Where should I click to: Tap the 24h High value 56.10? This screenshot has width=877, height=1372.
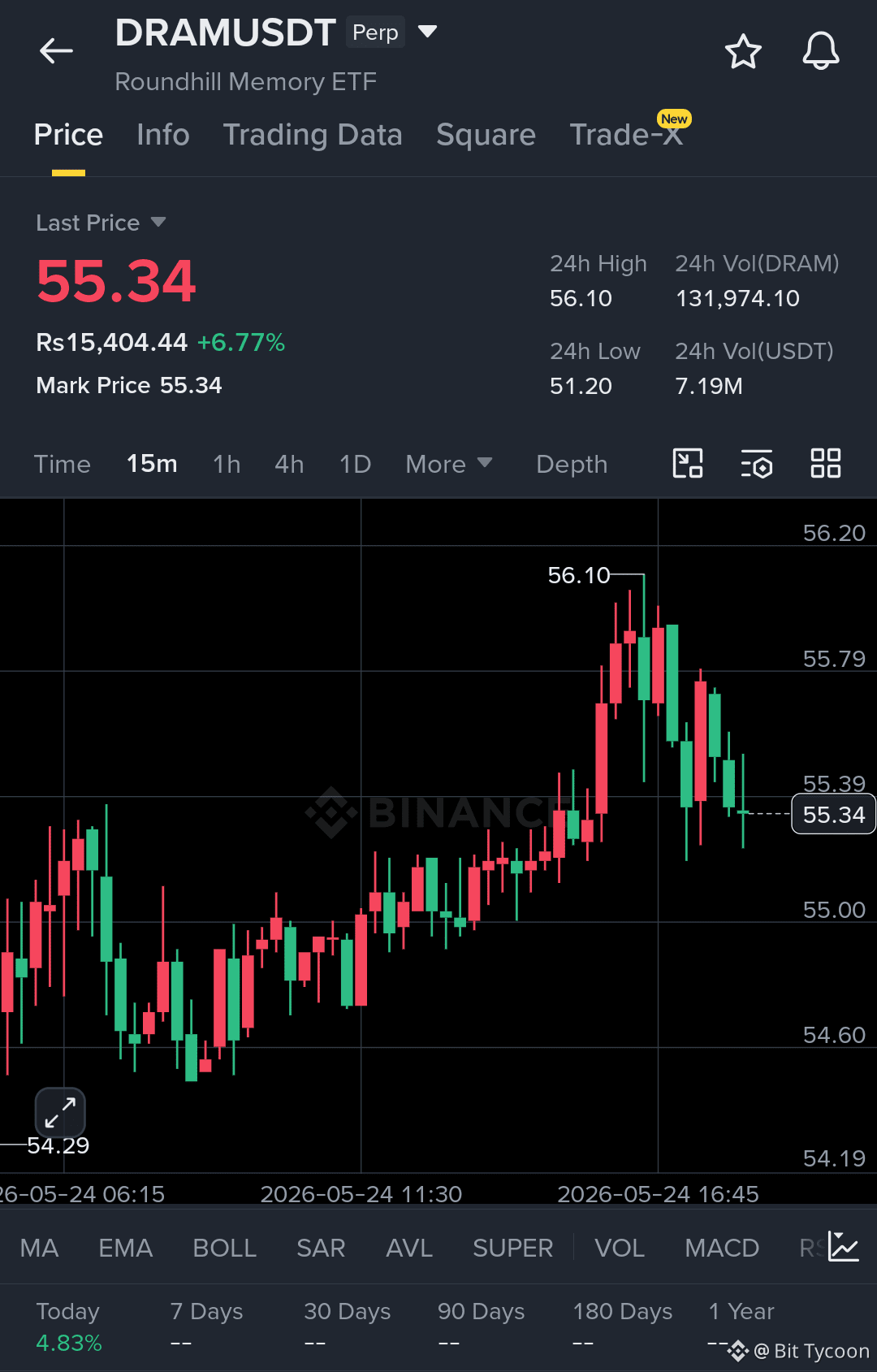pos(581,298)
